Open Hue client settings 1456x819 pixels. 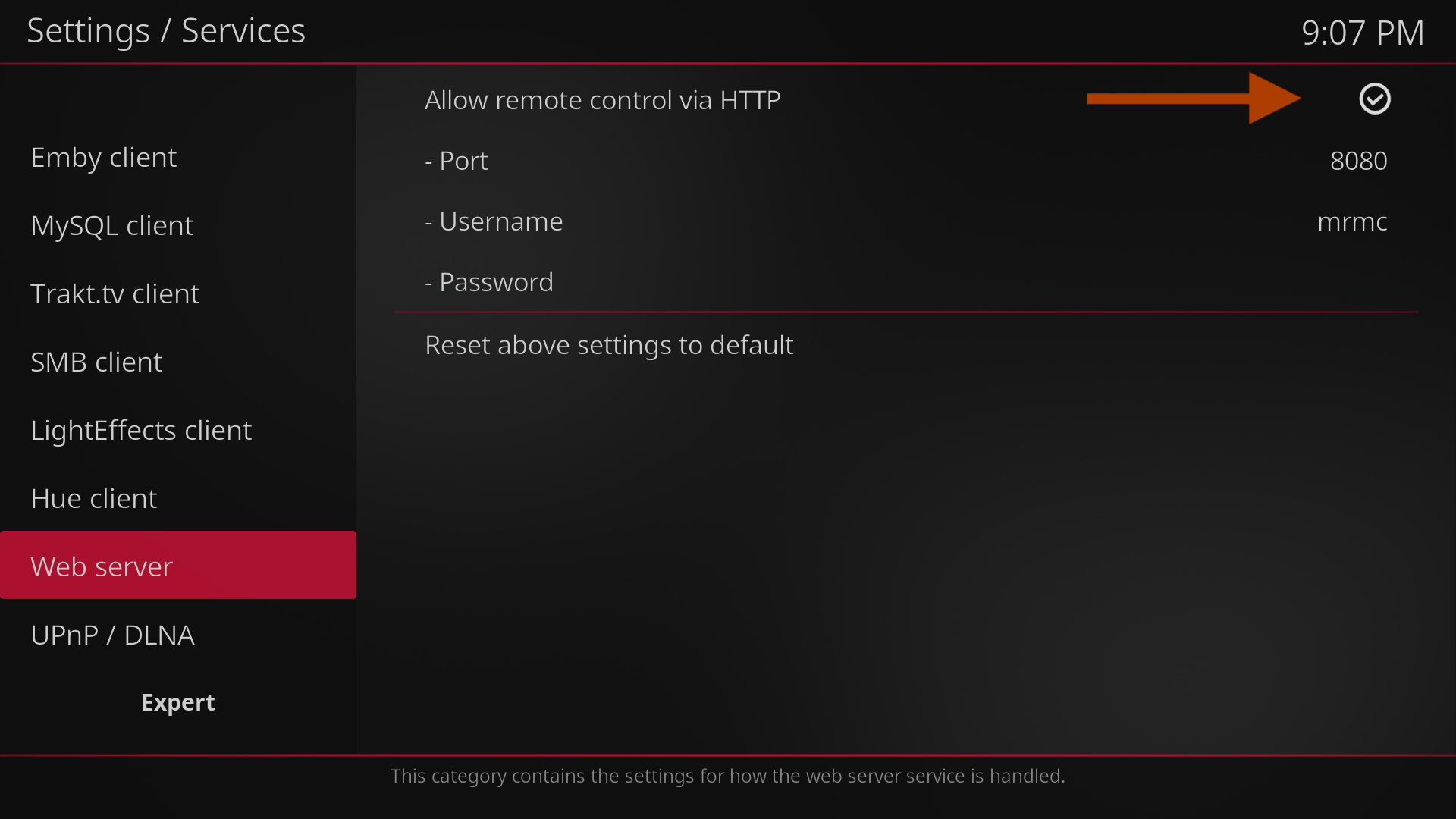(x=94, y=499)
